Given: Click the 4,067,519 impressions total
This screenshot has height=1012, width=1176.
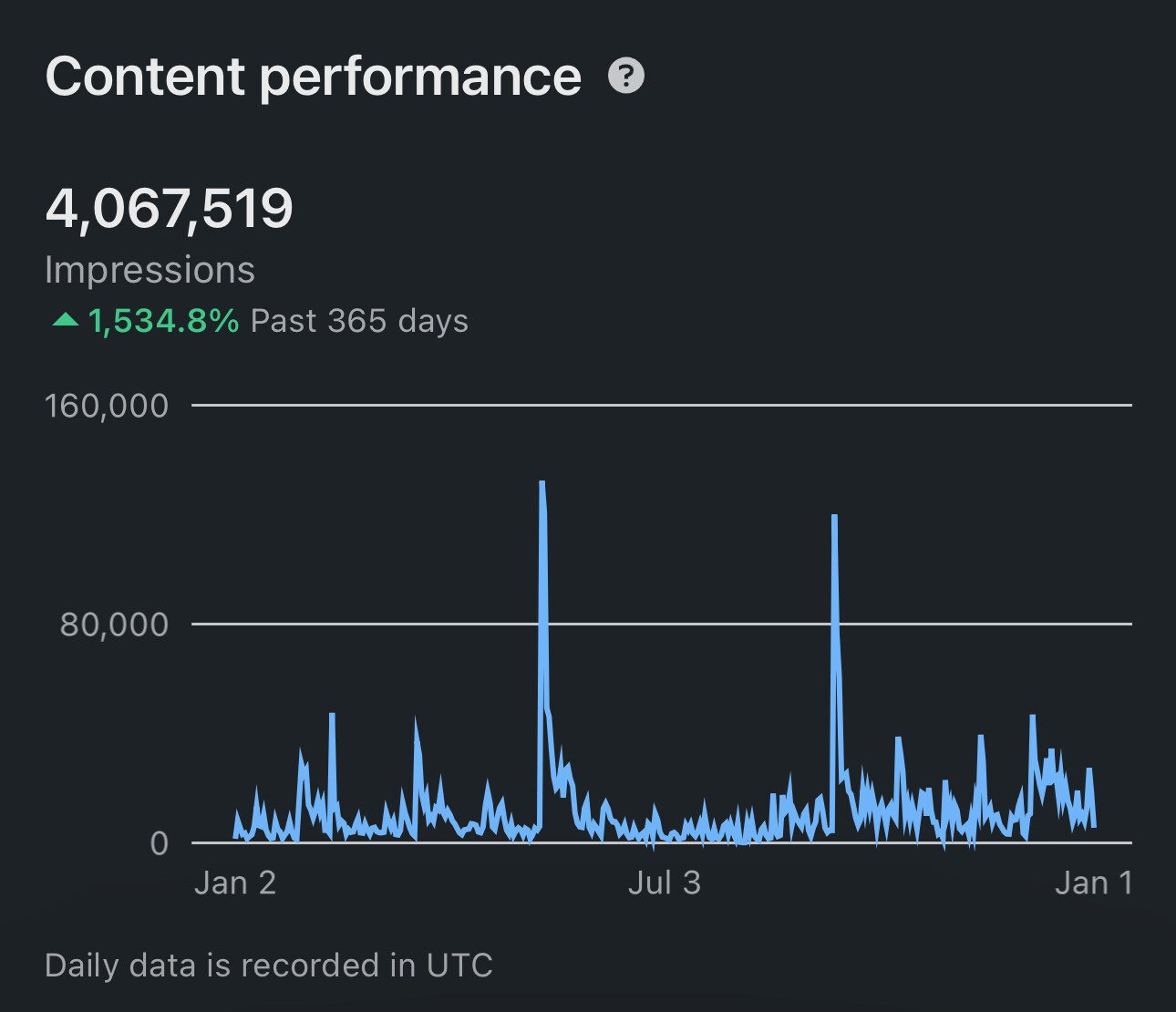Looking at the screenshot, I should 170,210.
